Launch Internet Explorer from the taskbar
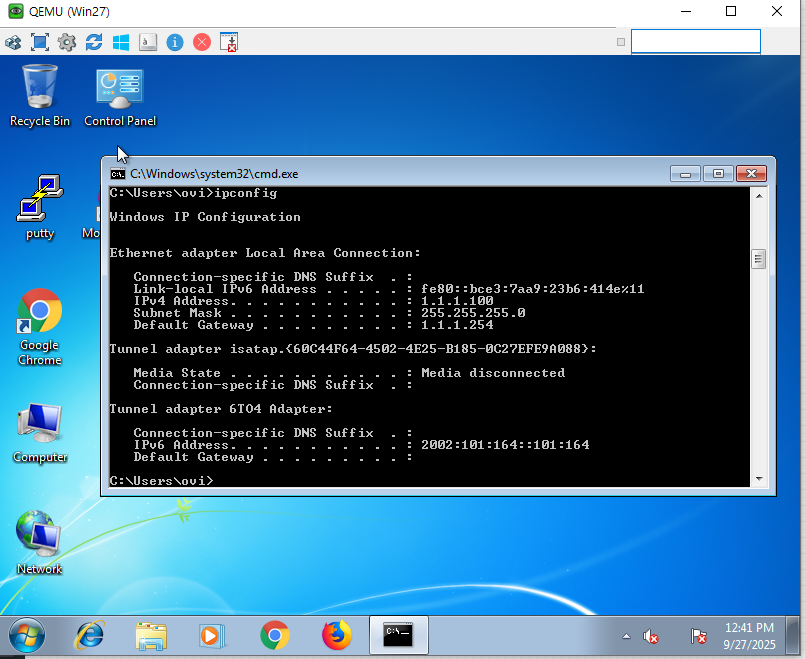The image size is (805, 659). (90, 635)
